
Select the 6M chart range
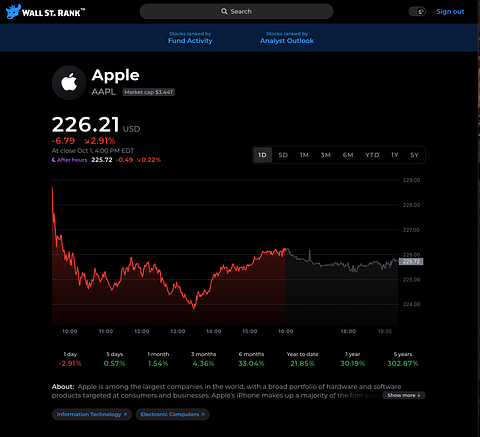348,155
